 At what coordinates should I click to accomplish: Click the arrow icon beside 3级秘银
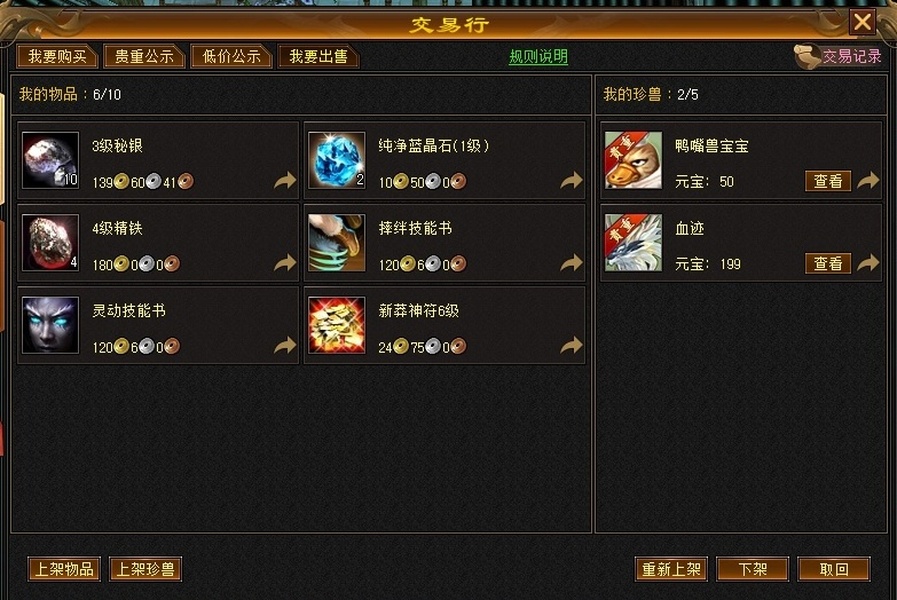285,181
